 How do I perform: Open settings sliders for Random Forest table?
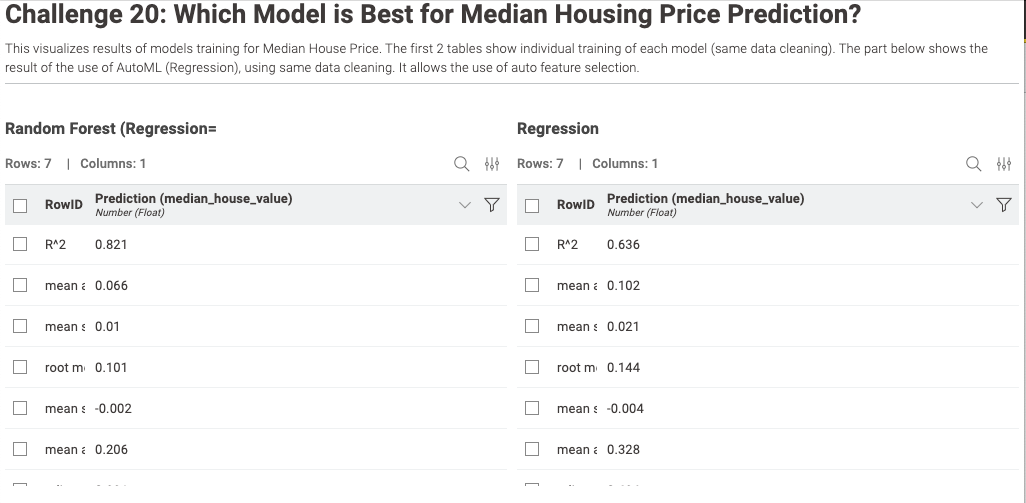pos(491,164)
